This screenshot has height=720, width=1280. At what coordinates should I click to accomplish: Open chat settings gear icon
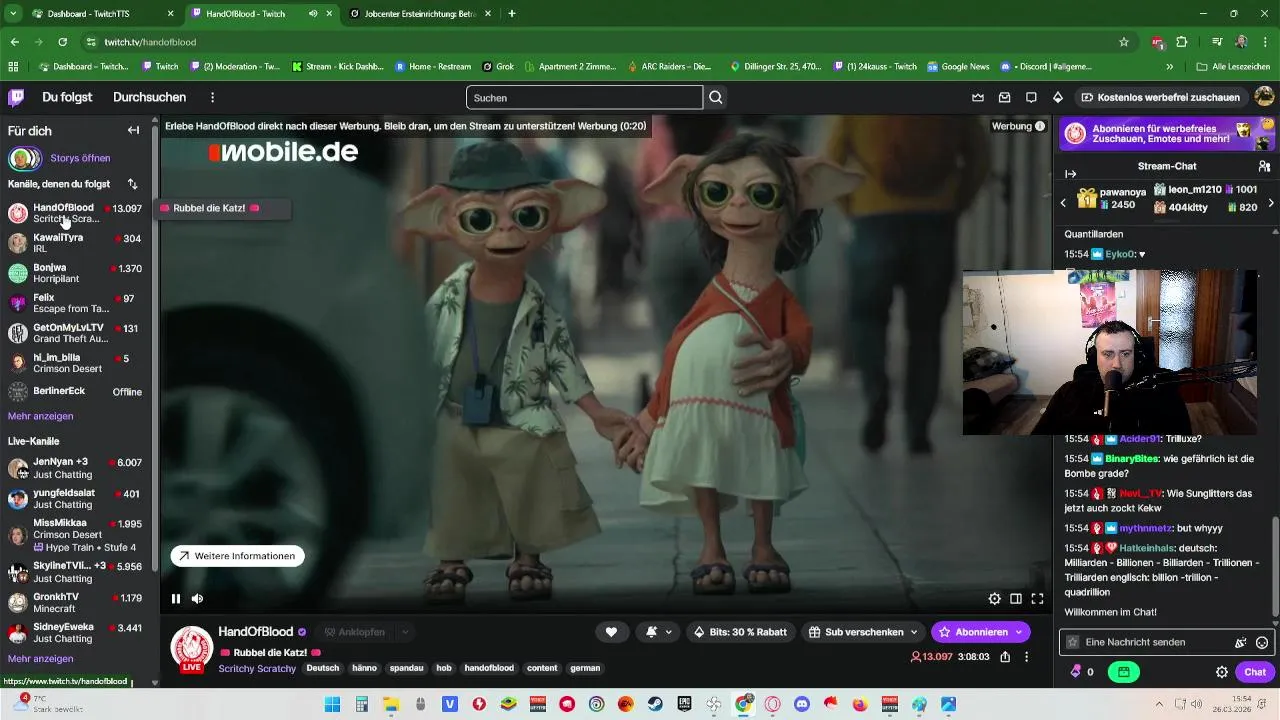tap(1222, 672)
